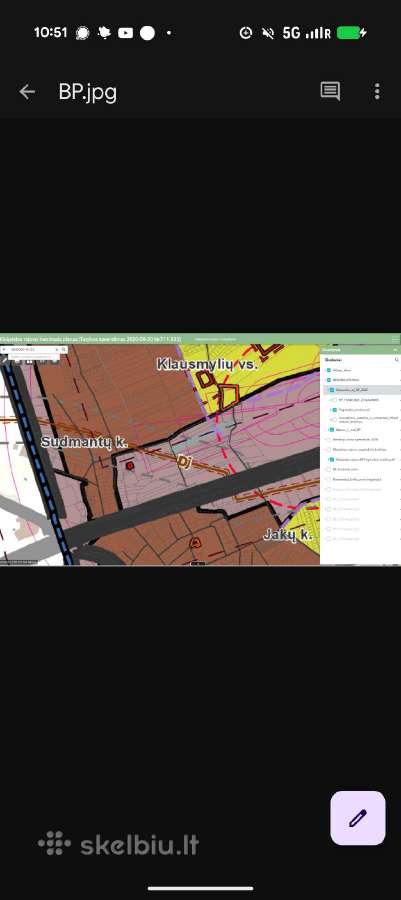Tap the skelbiu.lt watermark logo

point(118,844)
